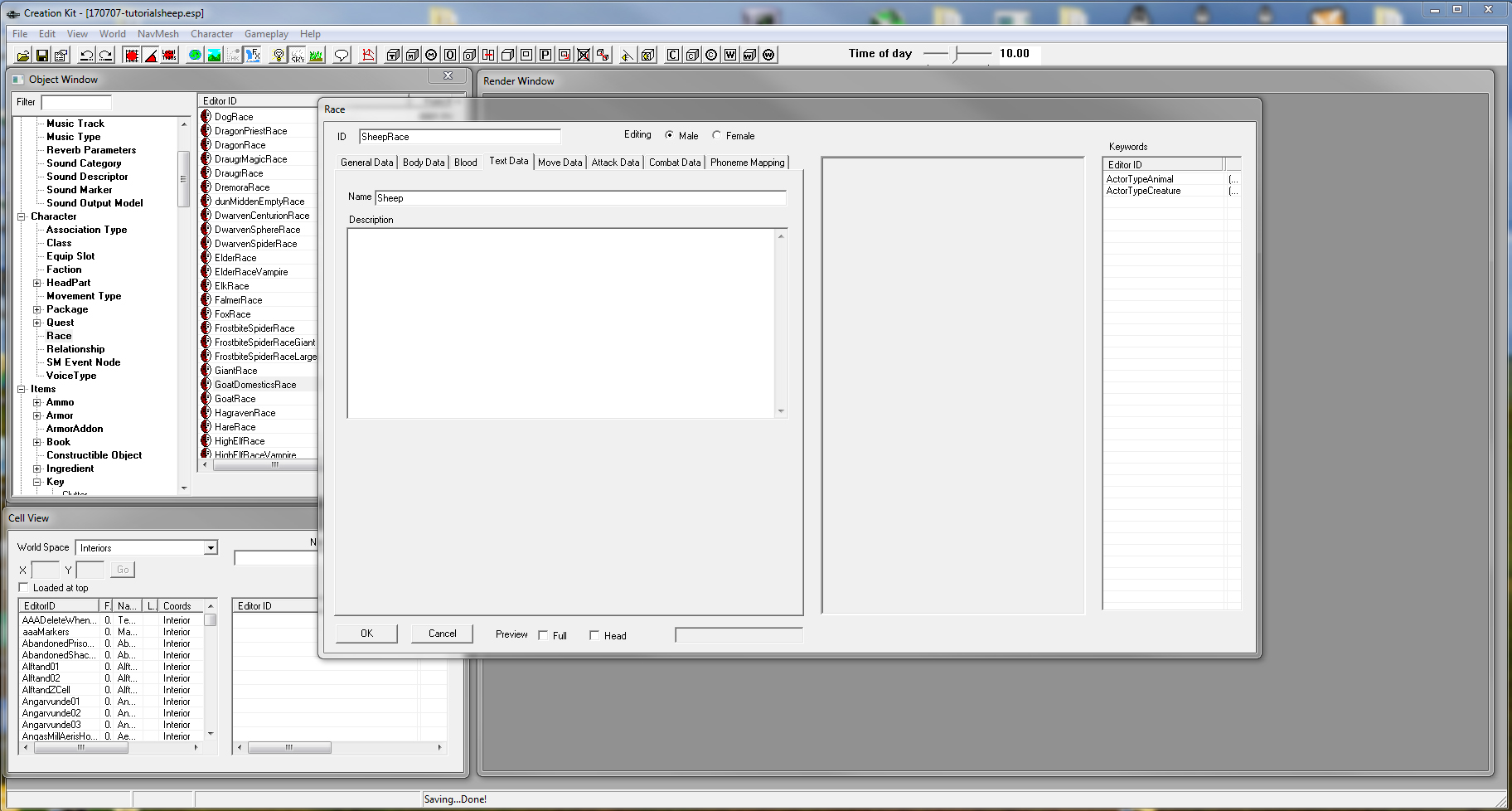
Task: Toggle the red angle snap icon
Action: 151,56
